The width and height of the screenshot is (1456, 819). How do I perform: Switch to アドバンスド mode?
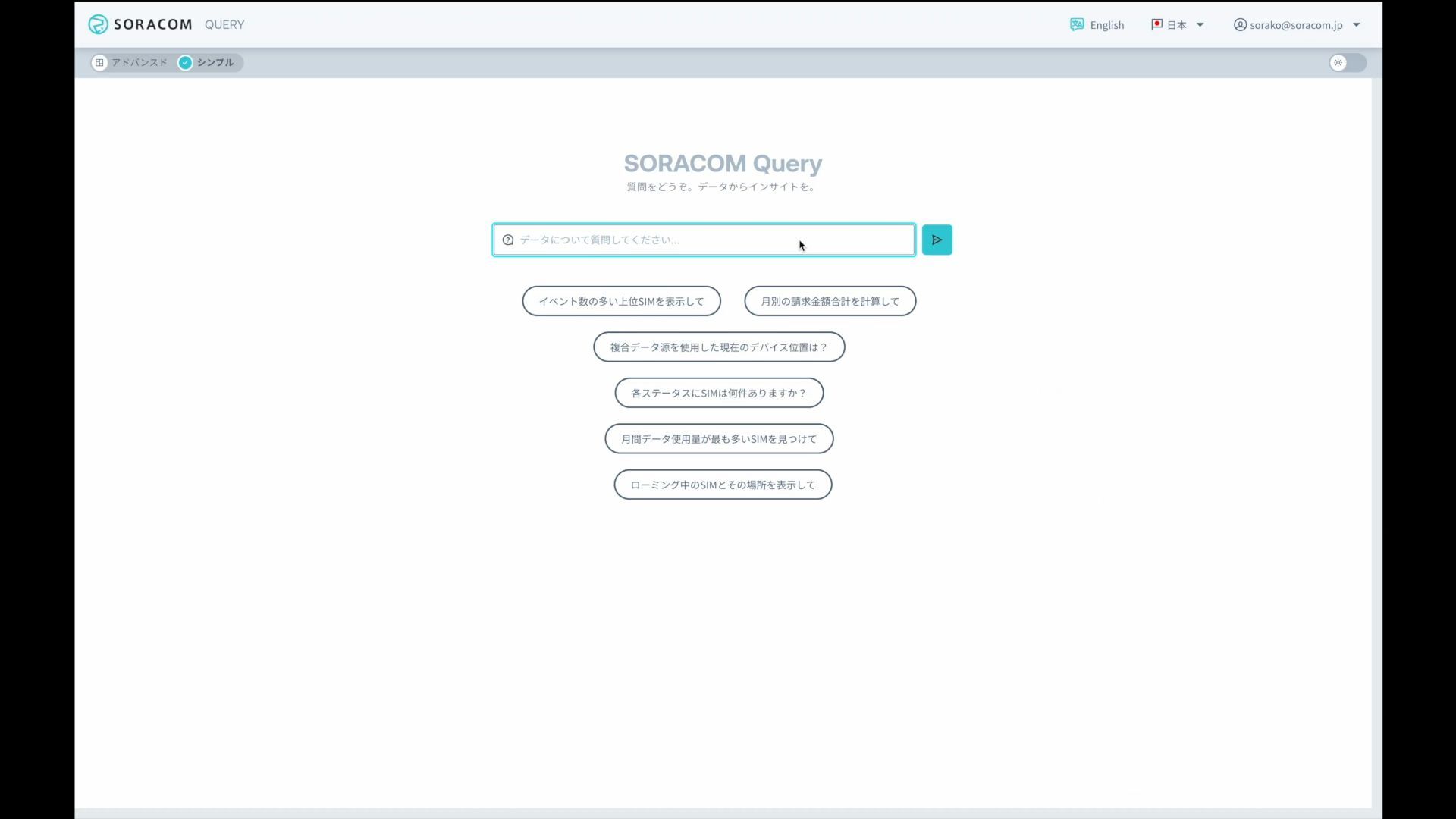(x=130, y=62)
